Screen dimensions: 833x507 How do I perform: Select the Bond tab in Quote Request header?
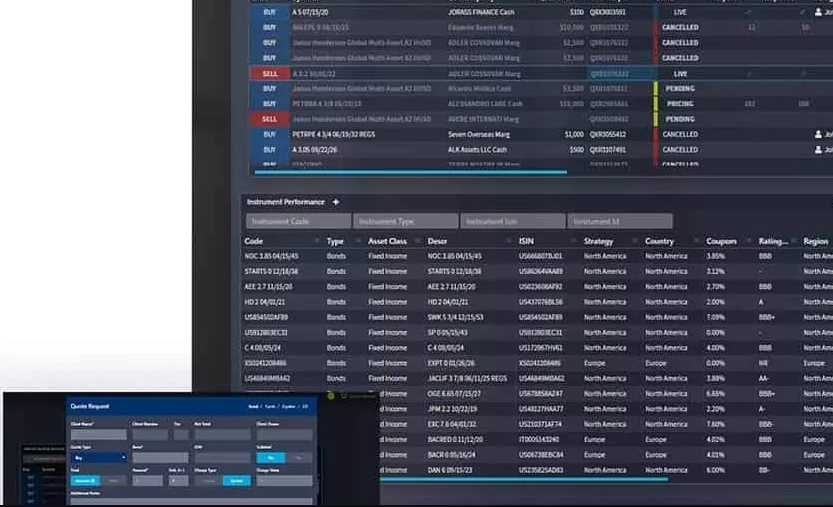pos(253,407)
